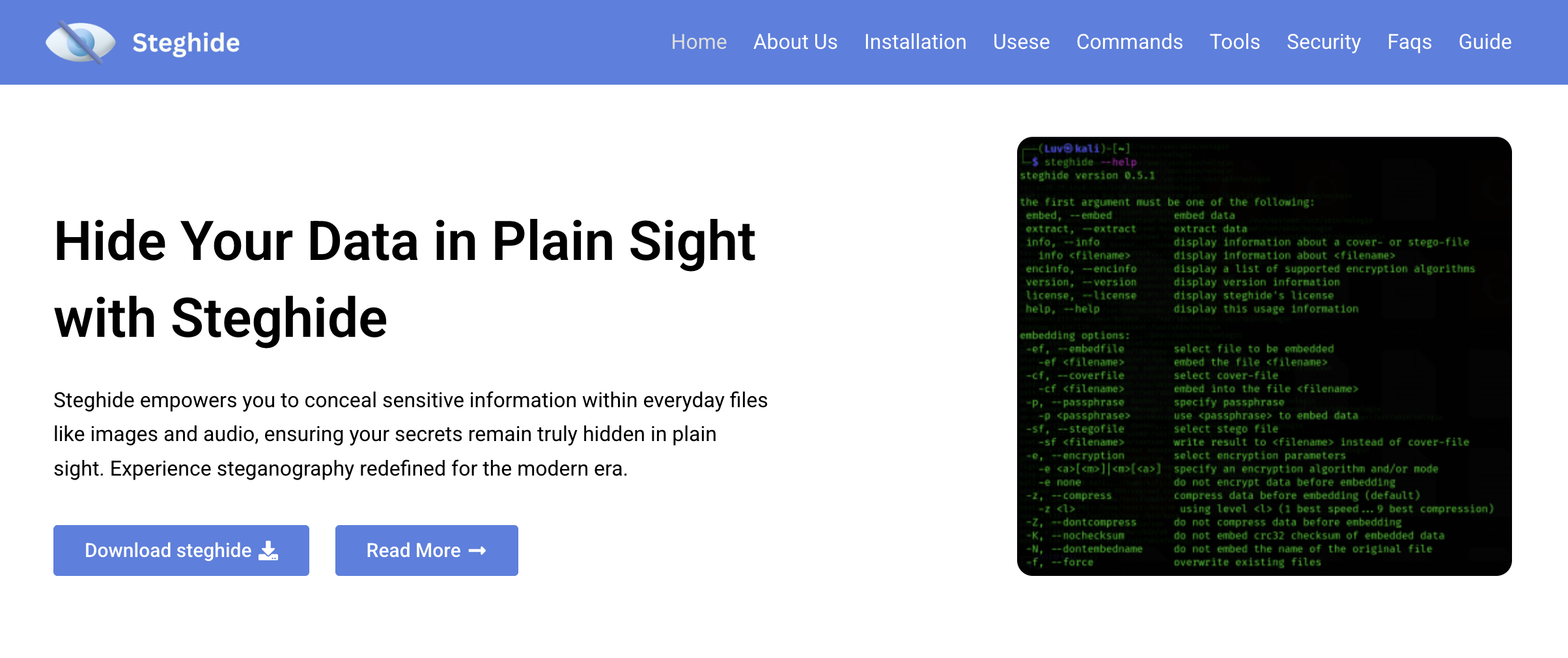Navigate to the Installation section

pyautogui.click(x=915, y=42)
